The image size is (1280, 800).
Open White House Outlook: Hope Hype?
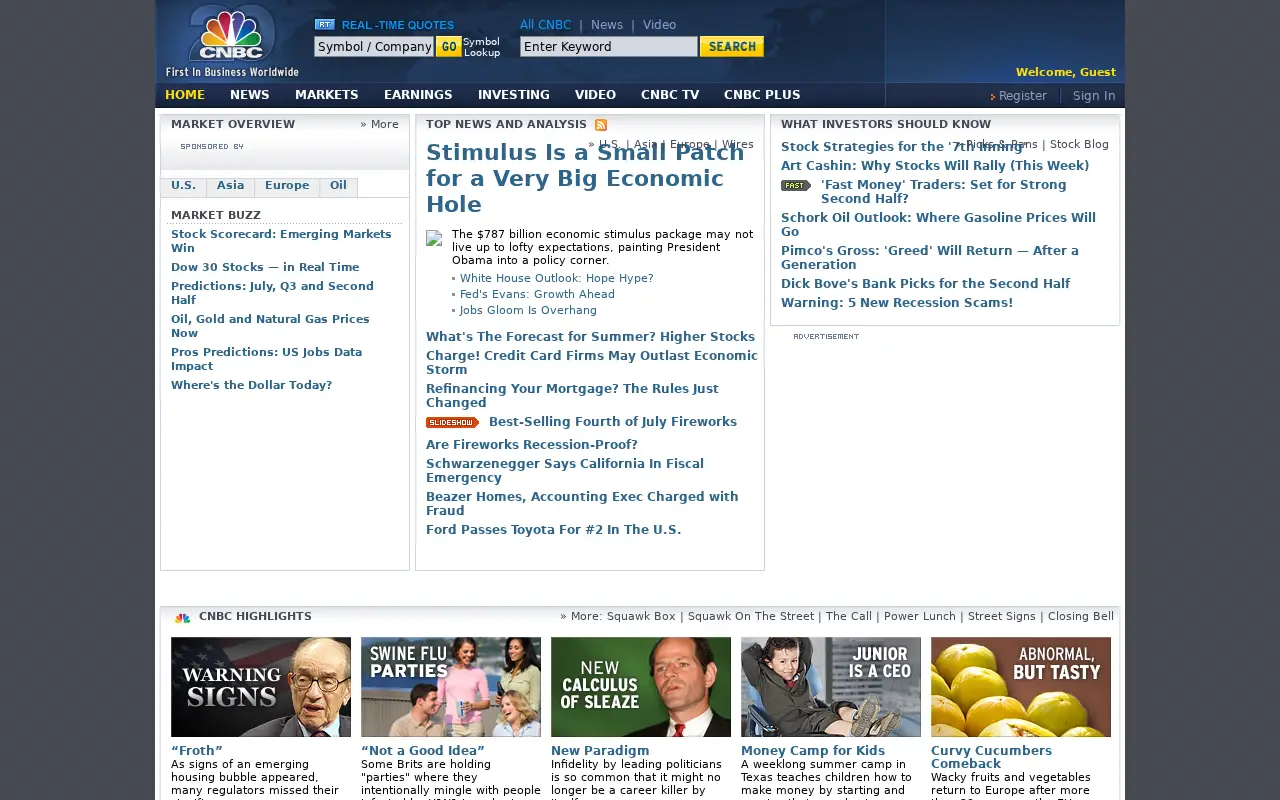point(556,278)
